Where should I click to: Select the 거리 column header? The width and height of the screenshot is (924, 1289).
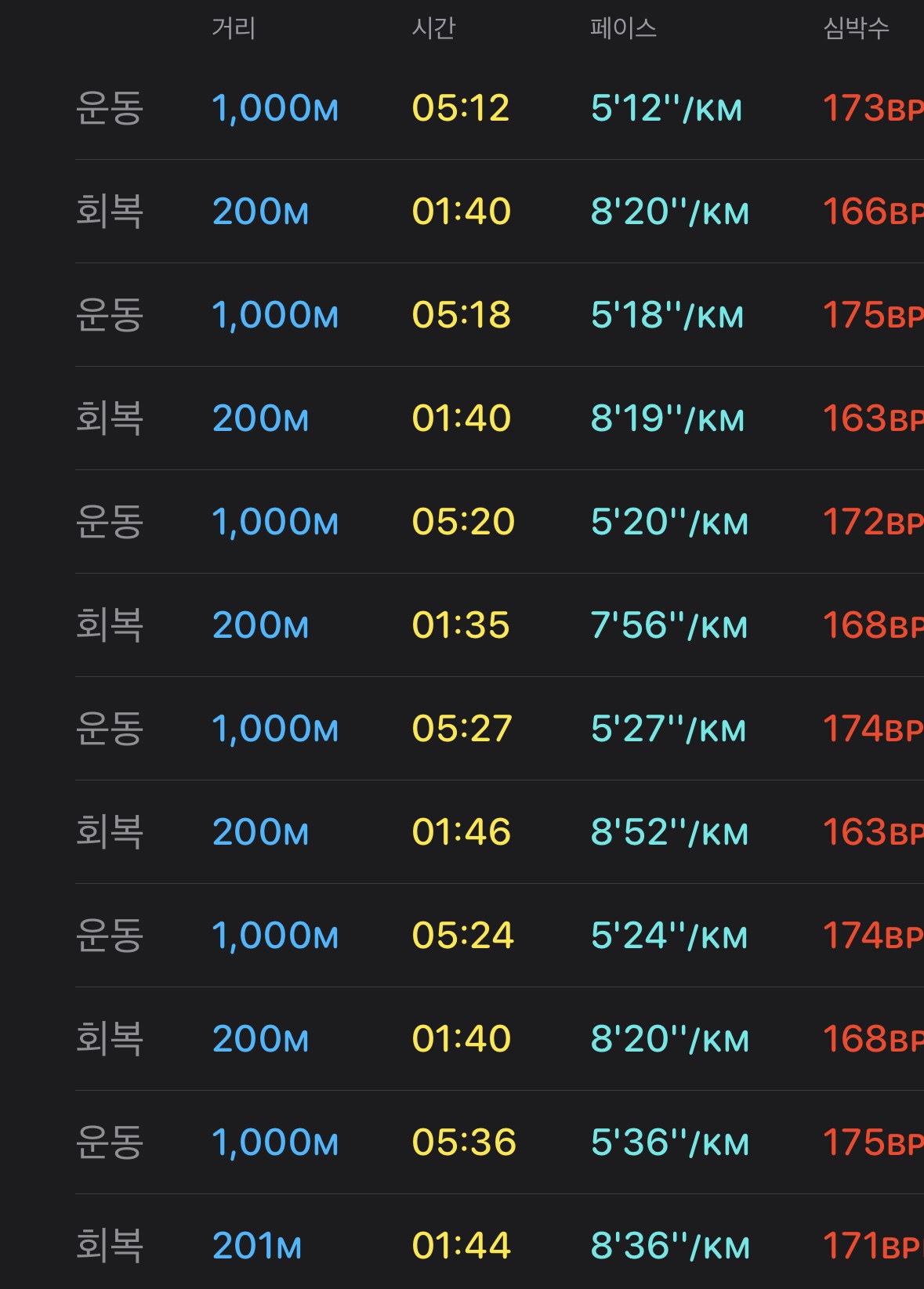click(x=234, y=28)
